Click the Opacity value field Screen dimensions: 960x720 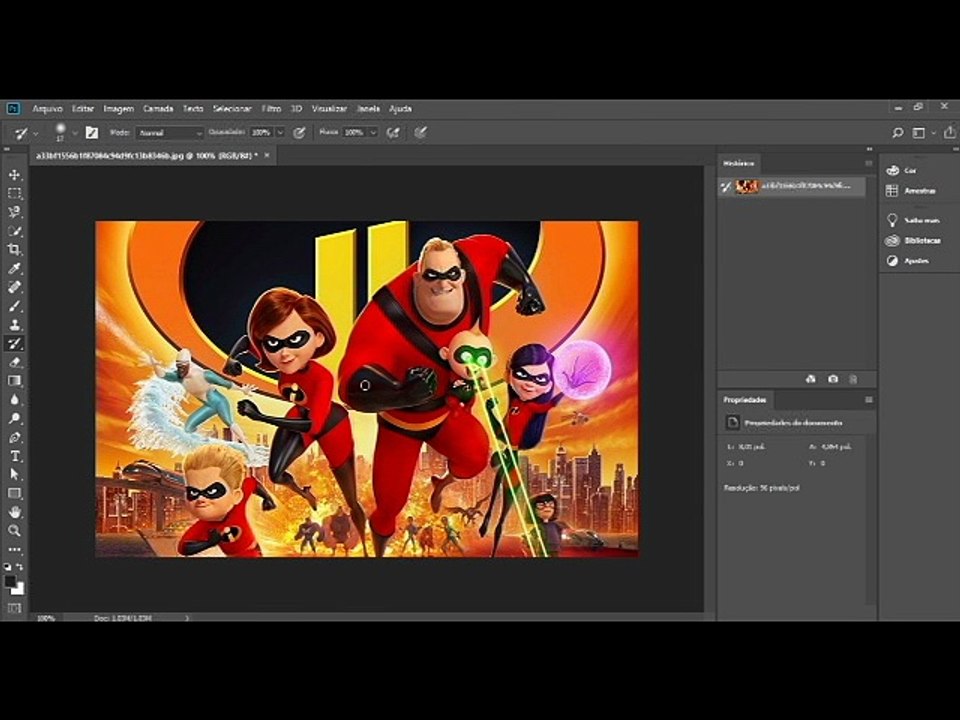(x=261, y=132)
